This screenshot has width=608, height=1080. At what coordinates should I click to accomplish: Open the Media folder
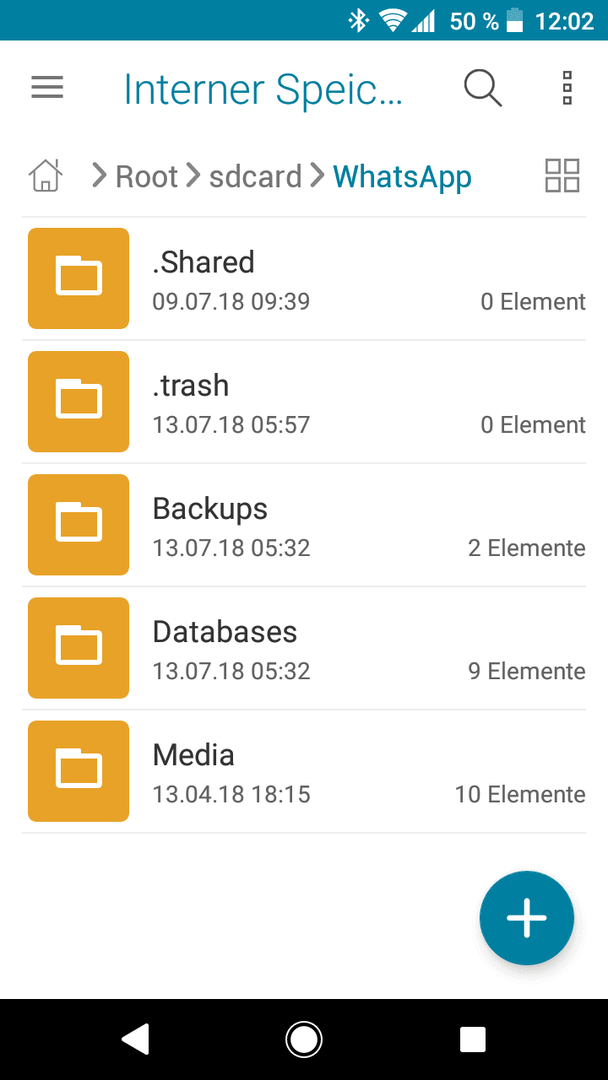(304, 771)
